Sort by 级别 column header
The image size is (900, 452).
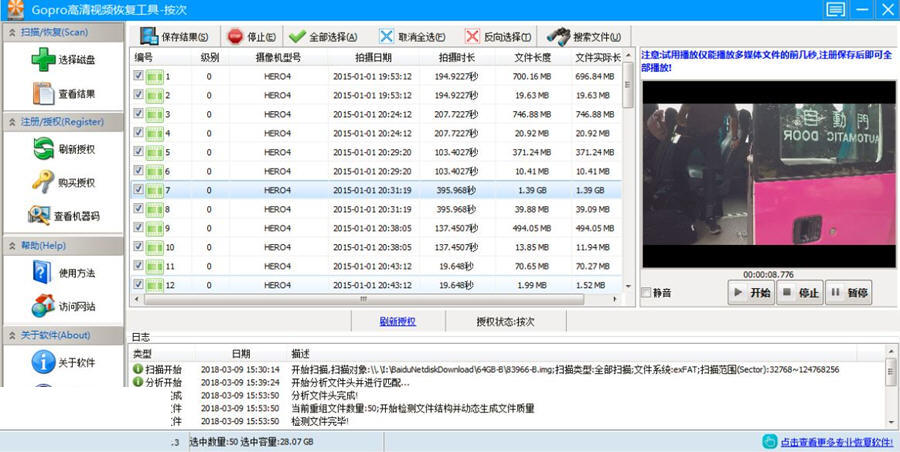click(x=210, y=57)
